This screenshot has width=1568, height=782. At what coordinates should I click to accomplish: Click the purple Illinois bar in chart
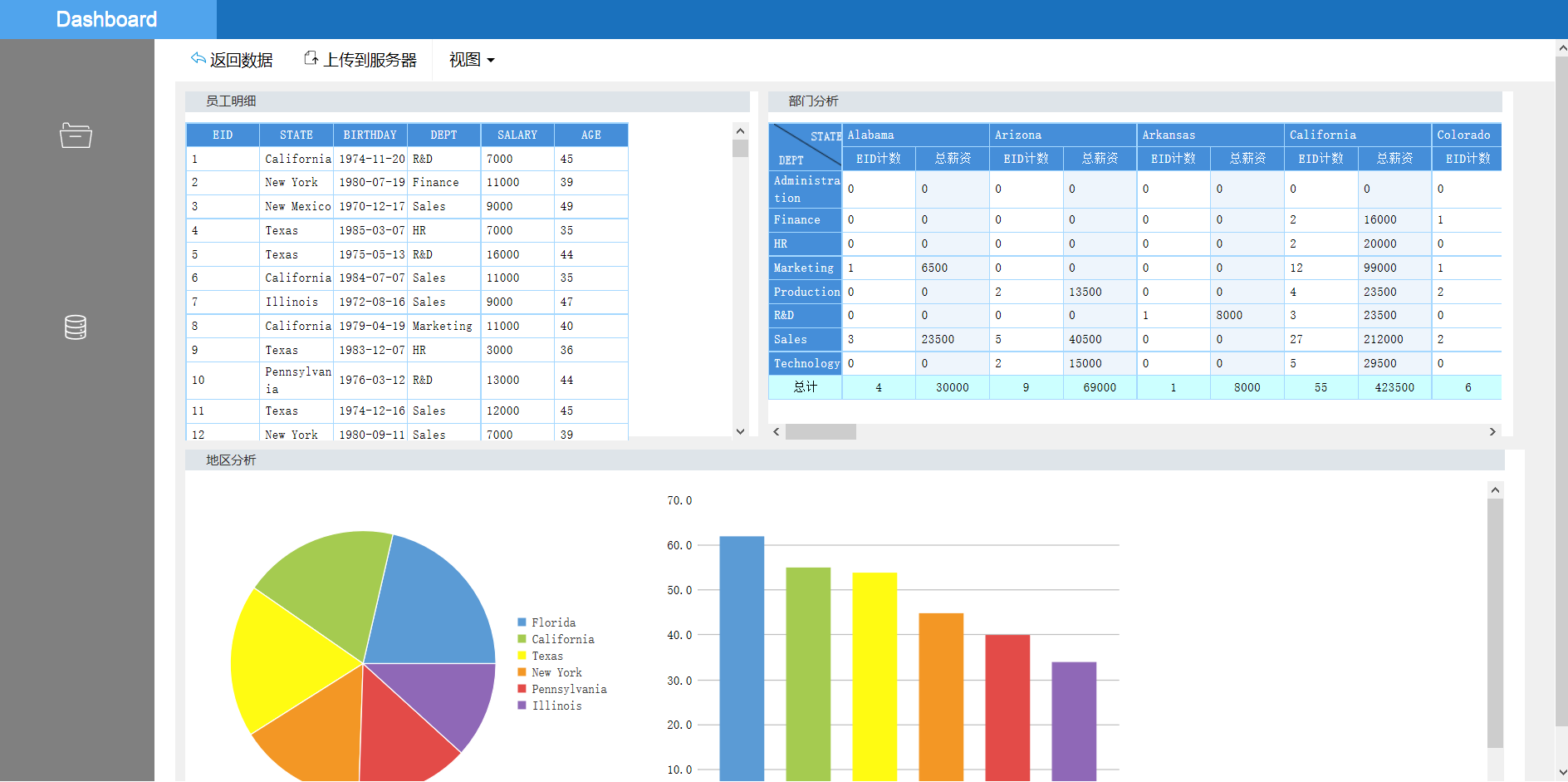point(1074,721)
